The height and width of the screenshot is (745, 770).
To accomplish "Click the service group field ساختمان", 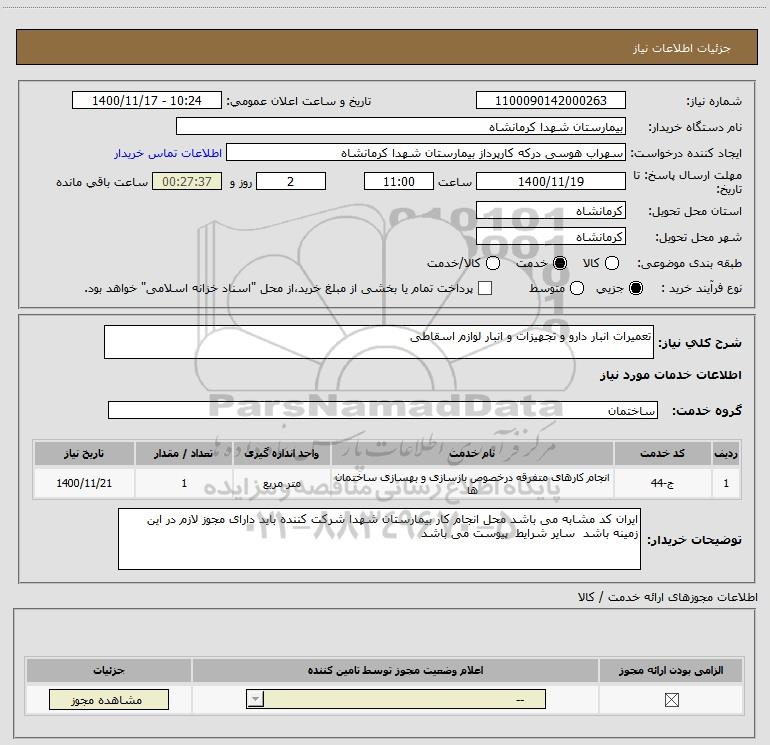I will [x=383, y=411].
